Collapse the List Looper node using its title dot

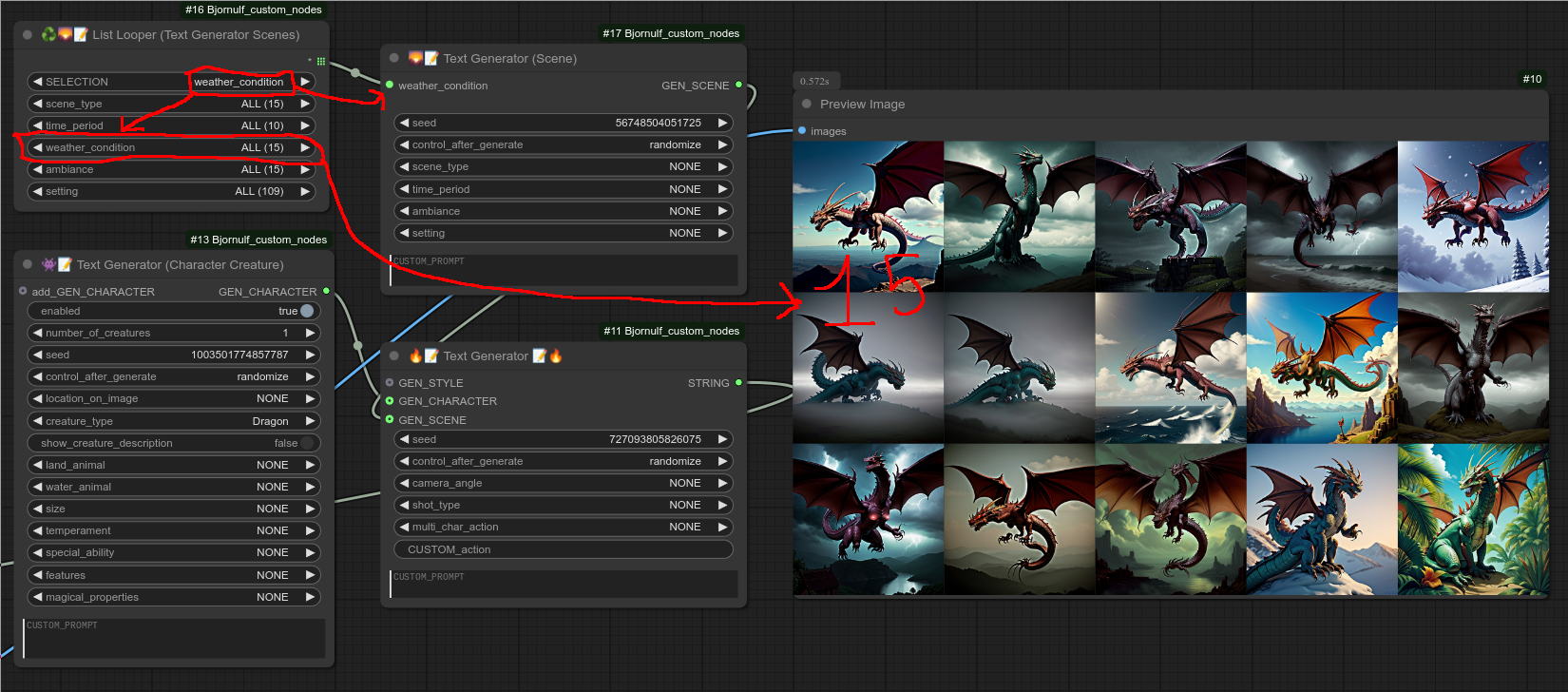[28, 35]
